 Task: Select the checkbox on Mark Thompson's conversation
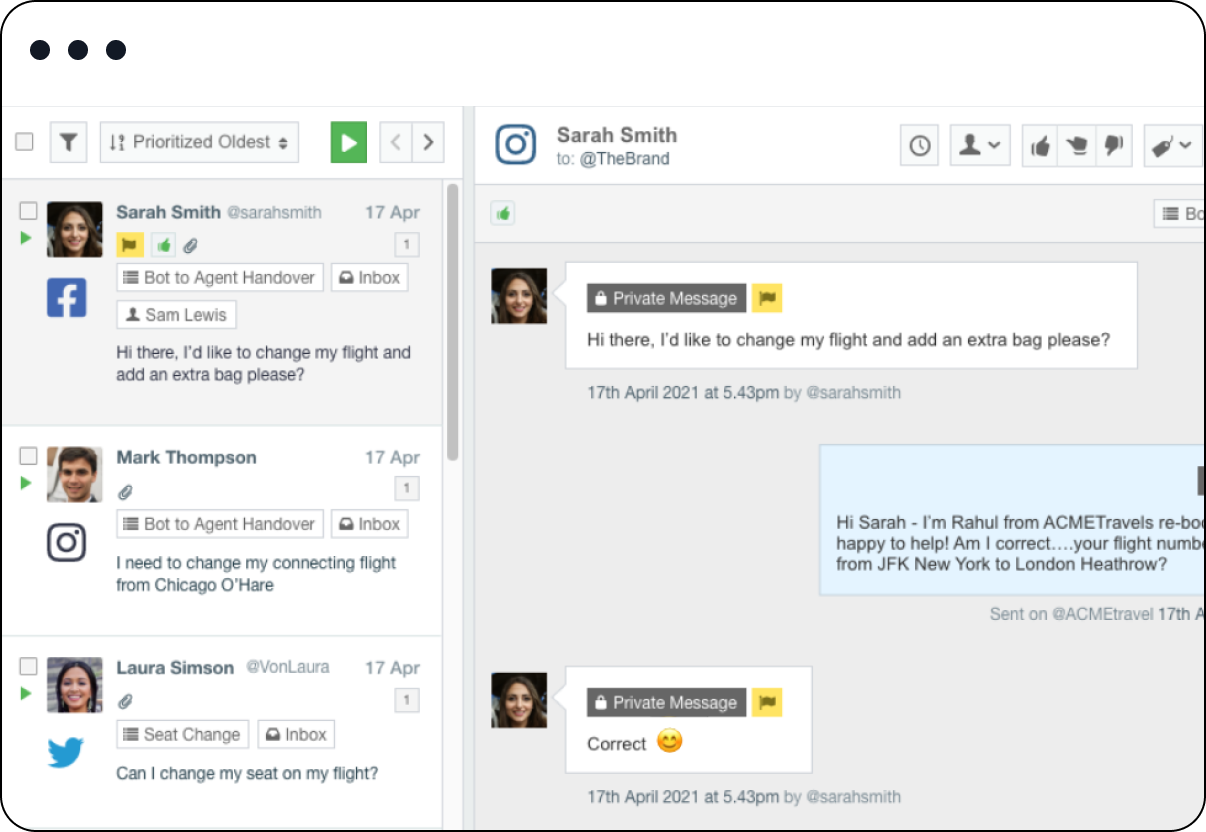28,455
